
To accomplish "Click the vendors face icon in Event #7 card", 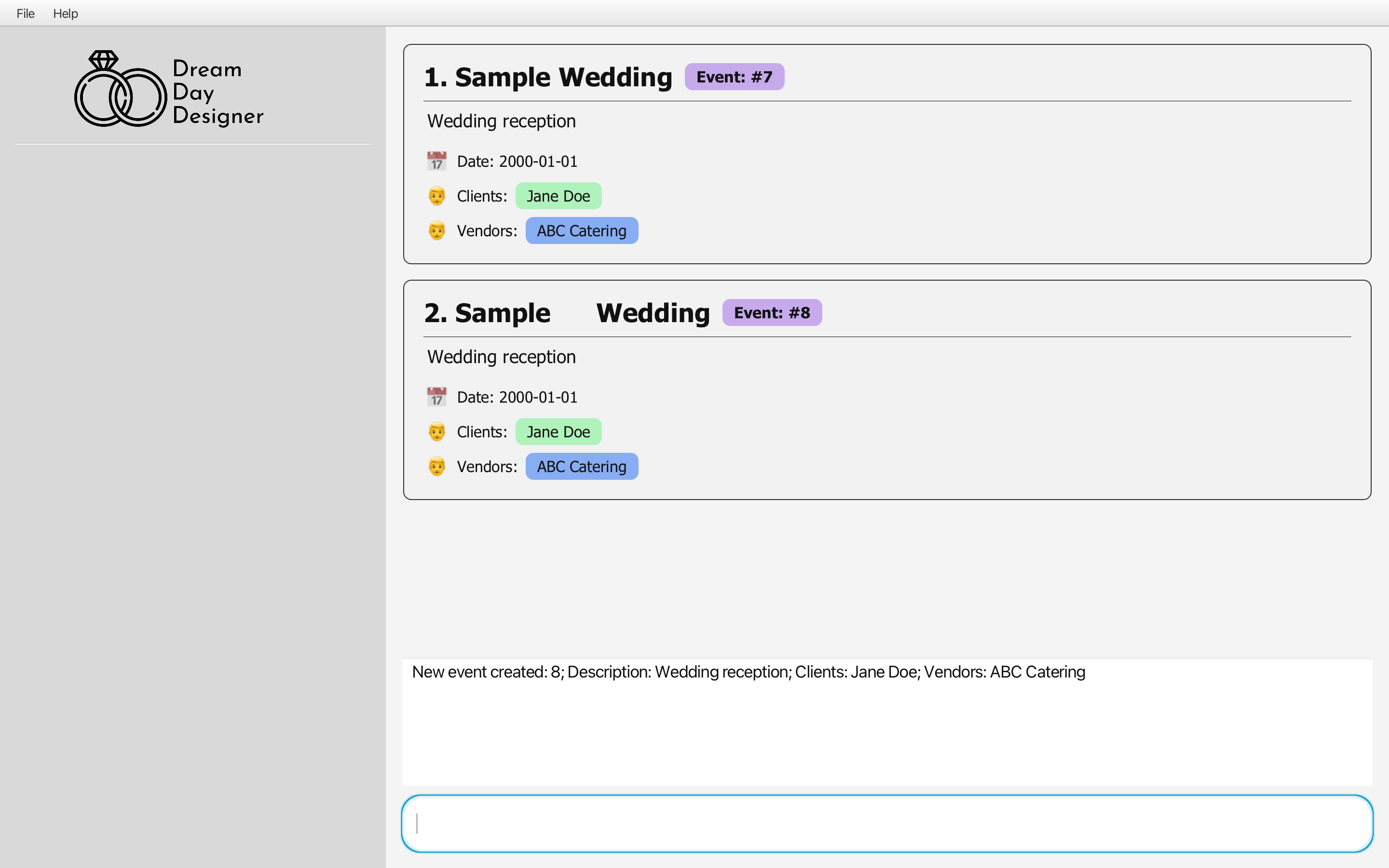I will (437, 231).
